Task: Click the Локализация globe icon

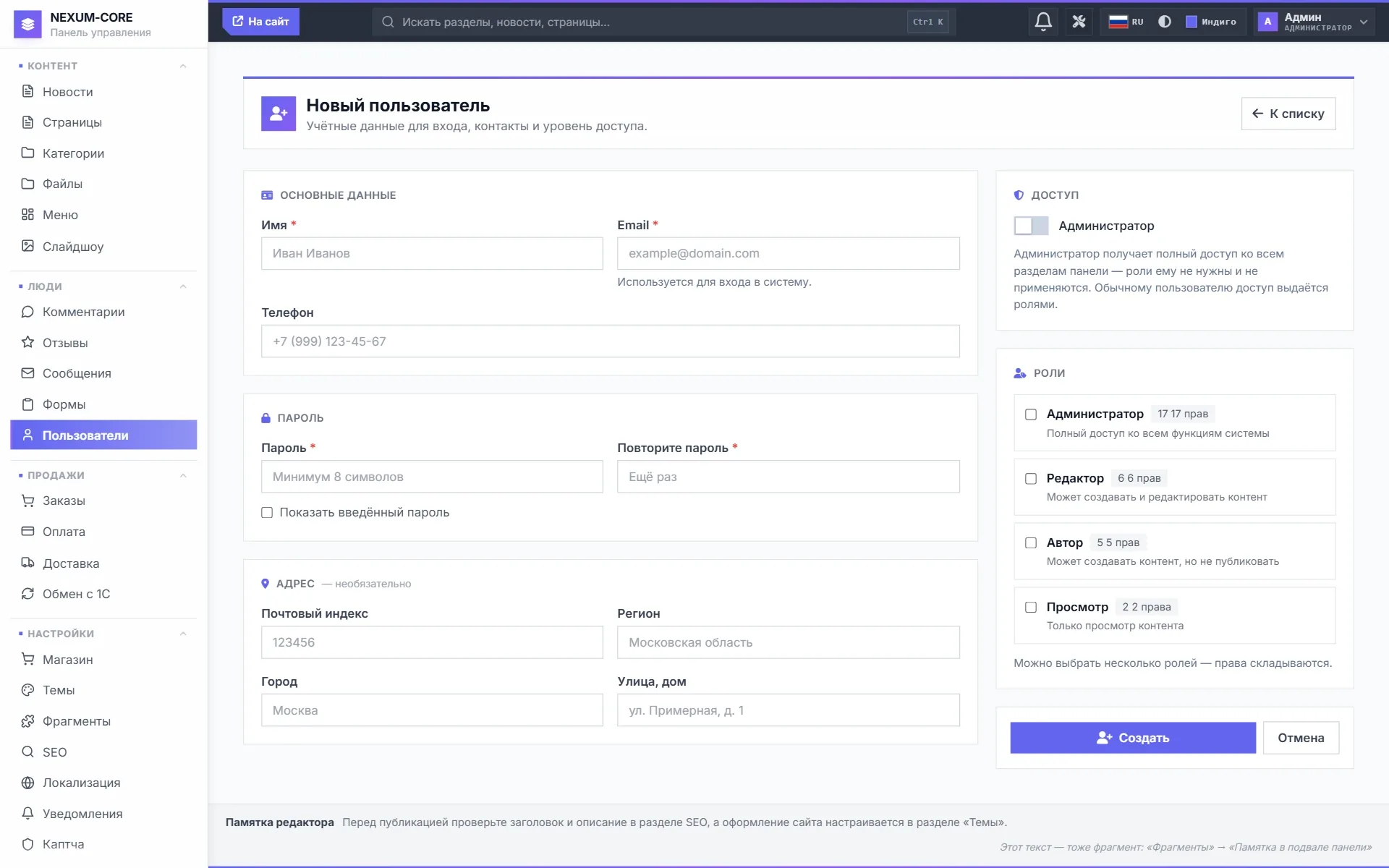Action: pyautogui.click(x=27, y=783)
